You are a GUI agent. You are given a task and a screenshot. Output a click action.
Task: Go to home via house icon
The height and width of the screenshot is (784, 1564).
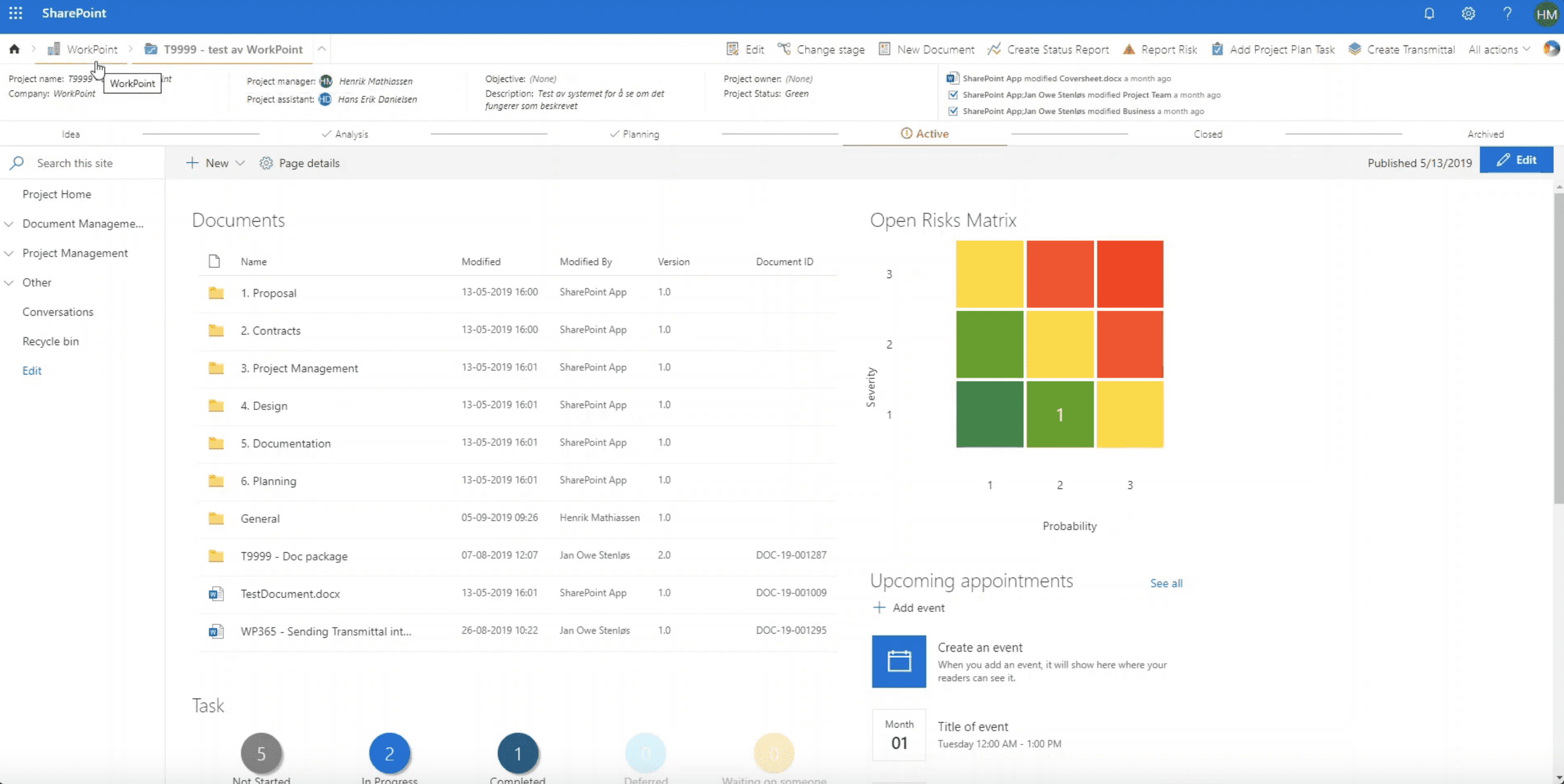(14, 49)
